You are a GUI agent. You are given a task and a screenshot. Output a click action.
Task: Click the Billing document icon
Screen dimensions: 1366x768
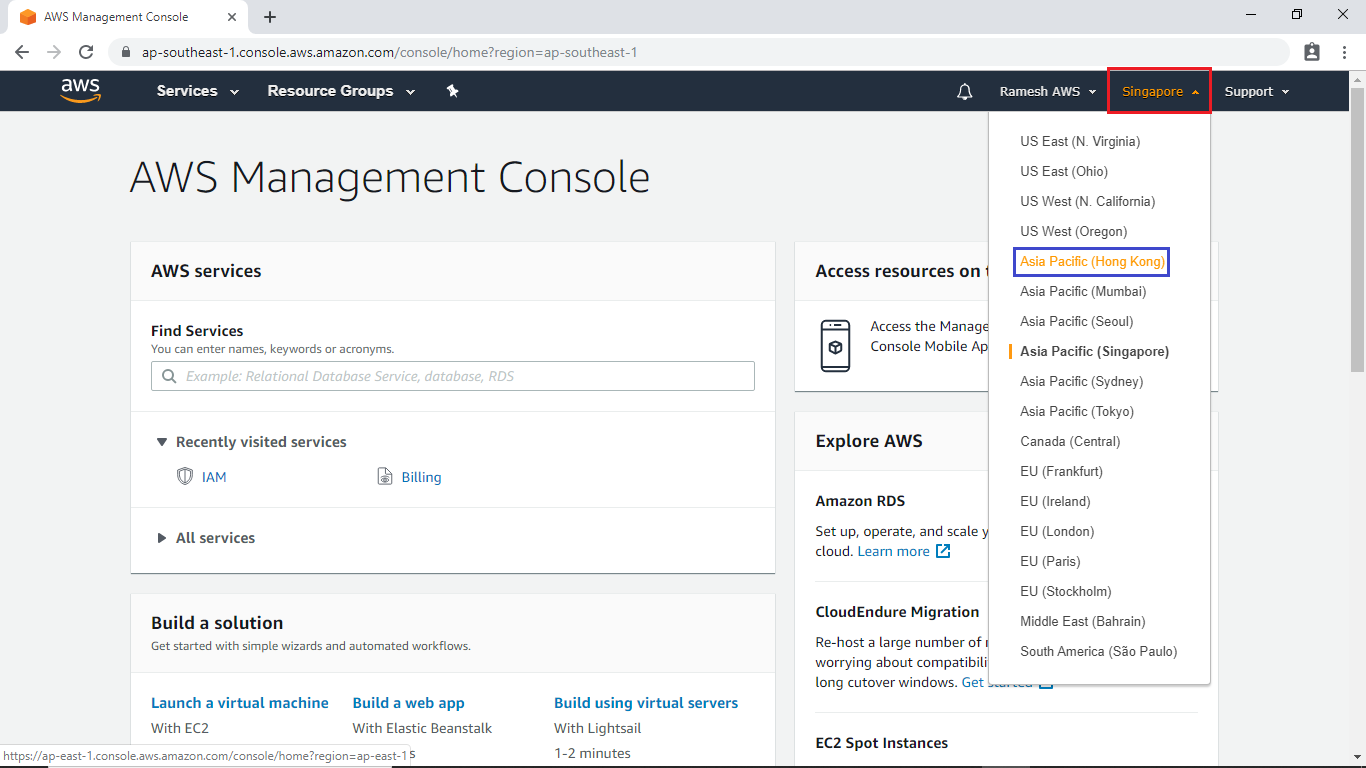[x=385, y=477]
